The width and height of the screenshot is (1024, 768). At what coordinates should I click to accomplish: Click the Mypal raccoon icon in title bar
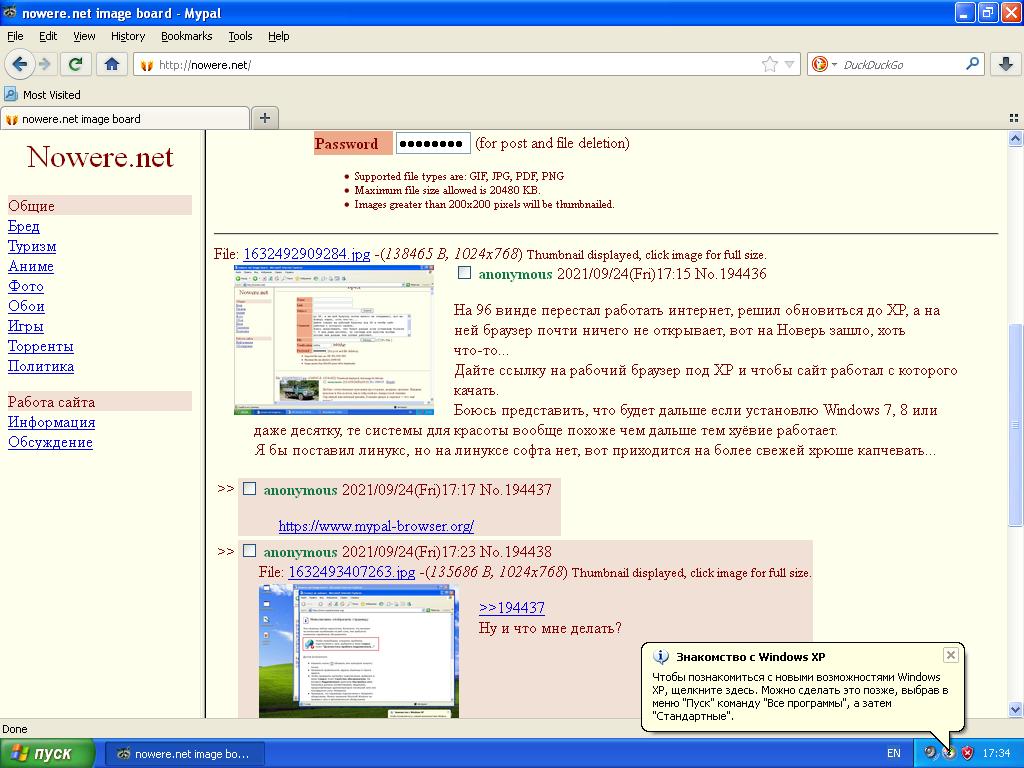click(9, 12)
